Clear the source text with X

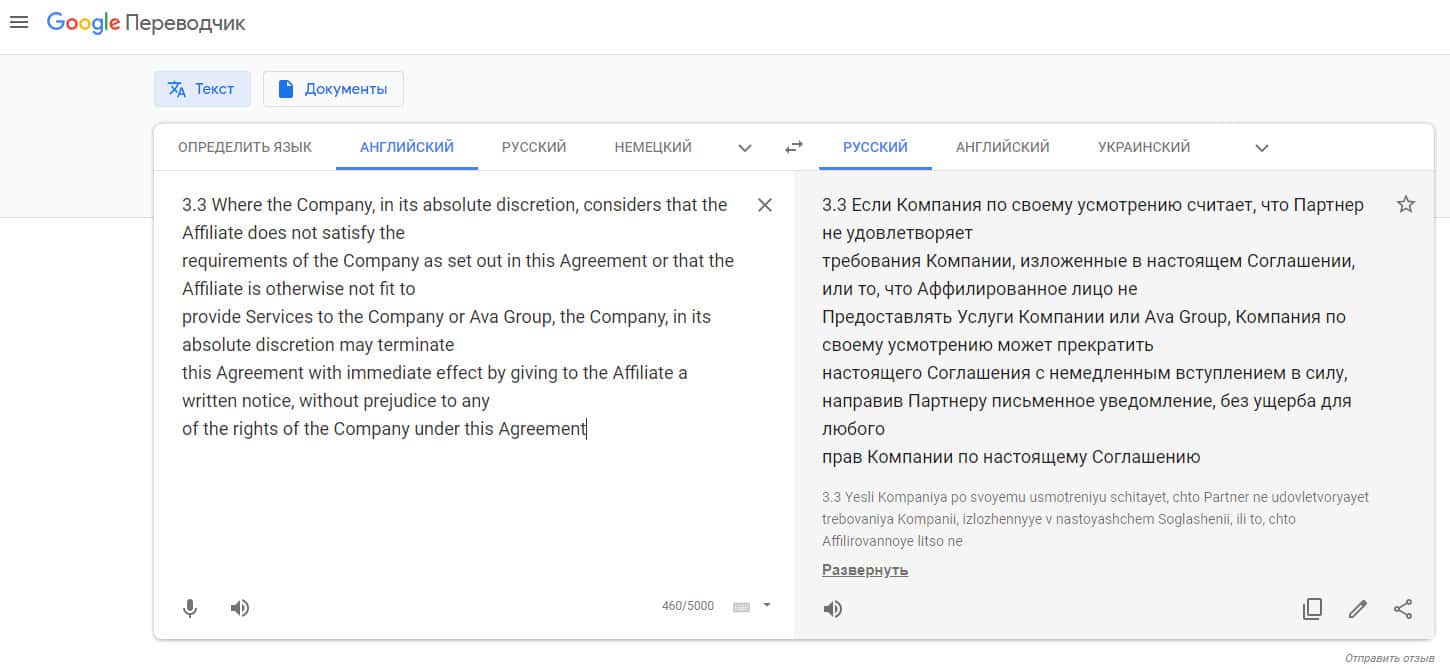[765, 205]
